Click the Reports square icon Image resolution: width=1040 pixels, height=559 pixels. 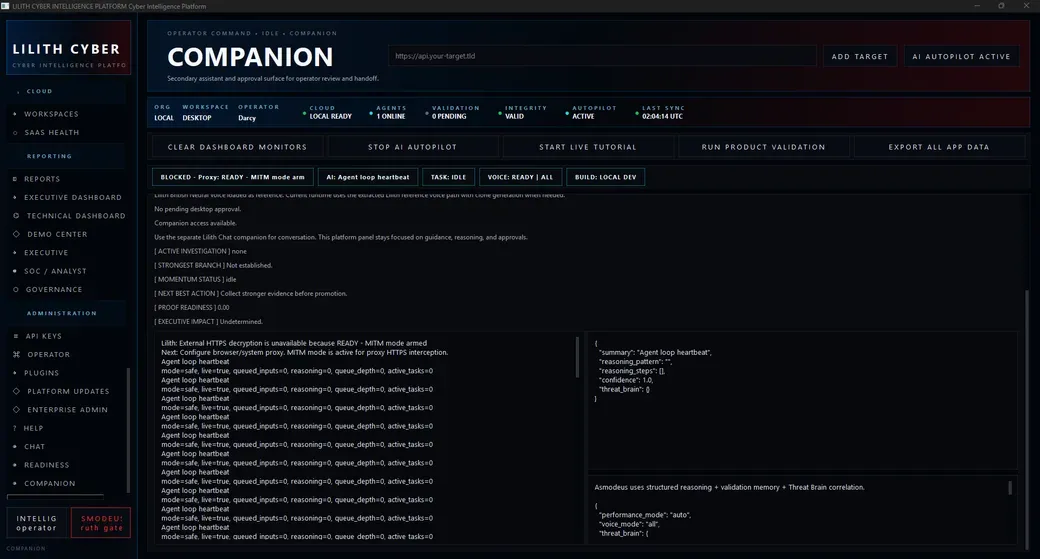tap(15, 179)
